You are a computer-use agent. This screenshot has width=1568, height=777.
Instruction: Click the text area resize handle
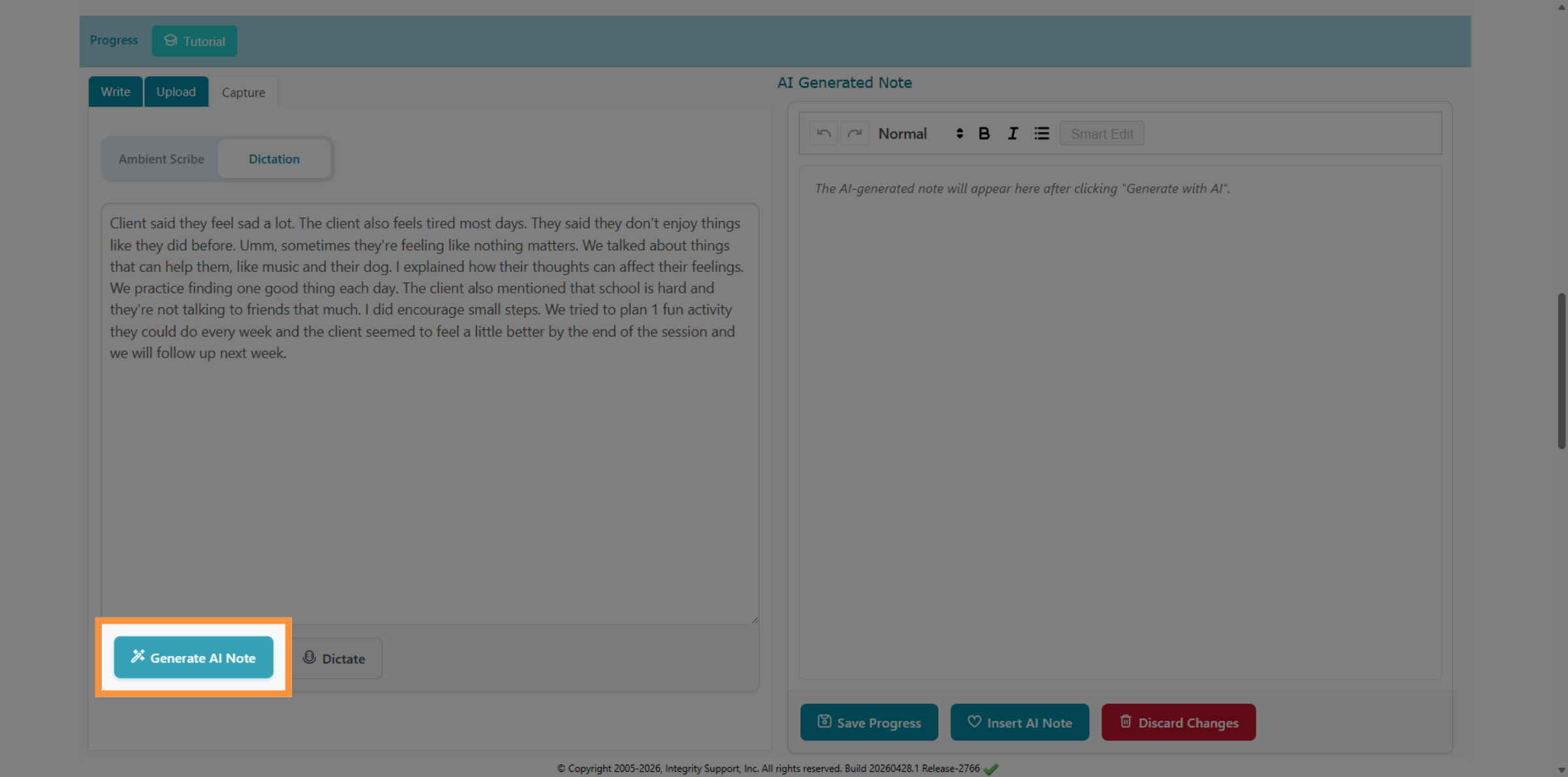tap(755, 620)
